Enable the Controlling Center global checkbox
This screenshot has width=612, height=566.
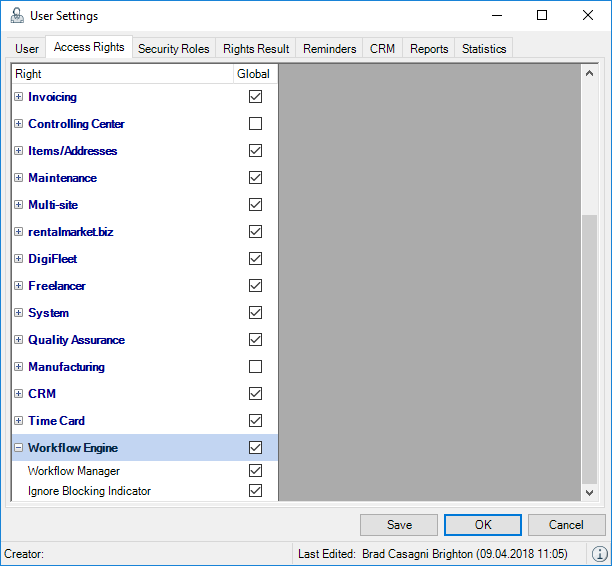pyautogui.click(x=255, y=124)
